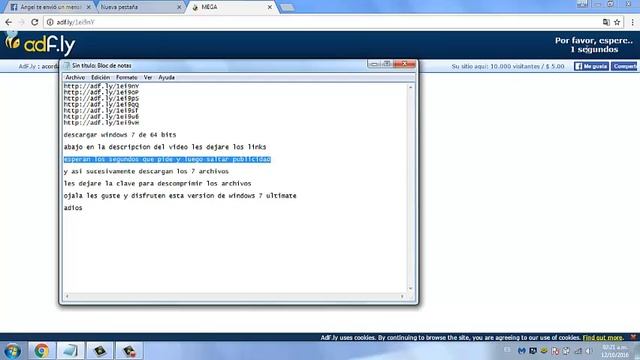Image resolution: width=640 pixels, height=360 pixels.
Task: Click the line starting 'abajo en la descripcion'
Action: tap(165, 147)
